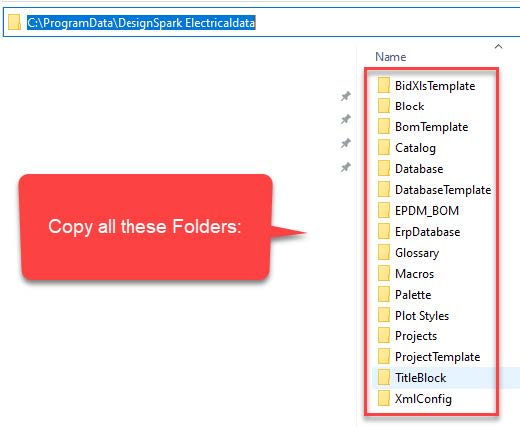This screenshot has height=427, width=520.
Task: Select the TitleBlock folder name
Action: click(421, 378)
